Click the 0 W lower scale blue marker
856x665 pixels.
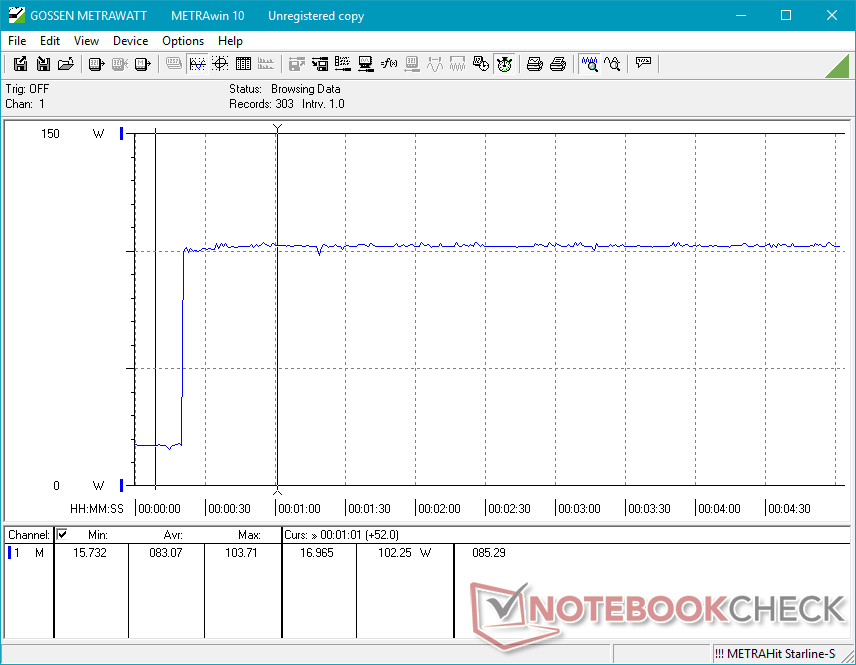122,485
